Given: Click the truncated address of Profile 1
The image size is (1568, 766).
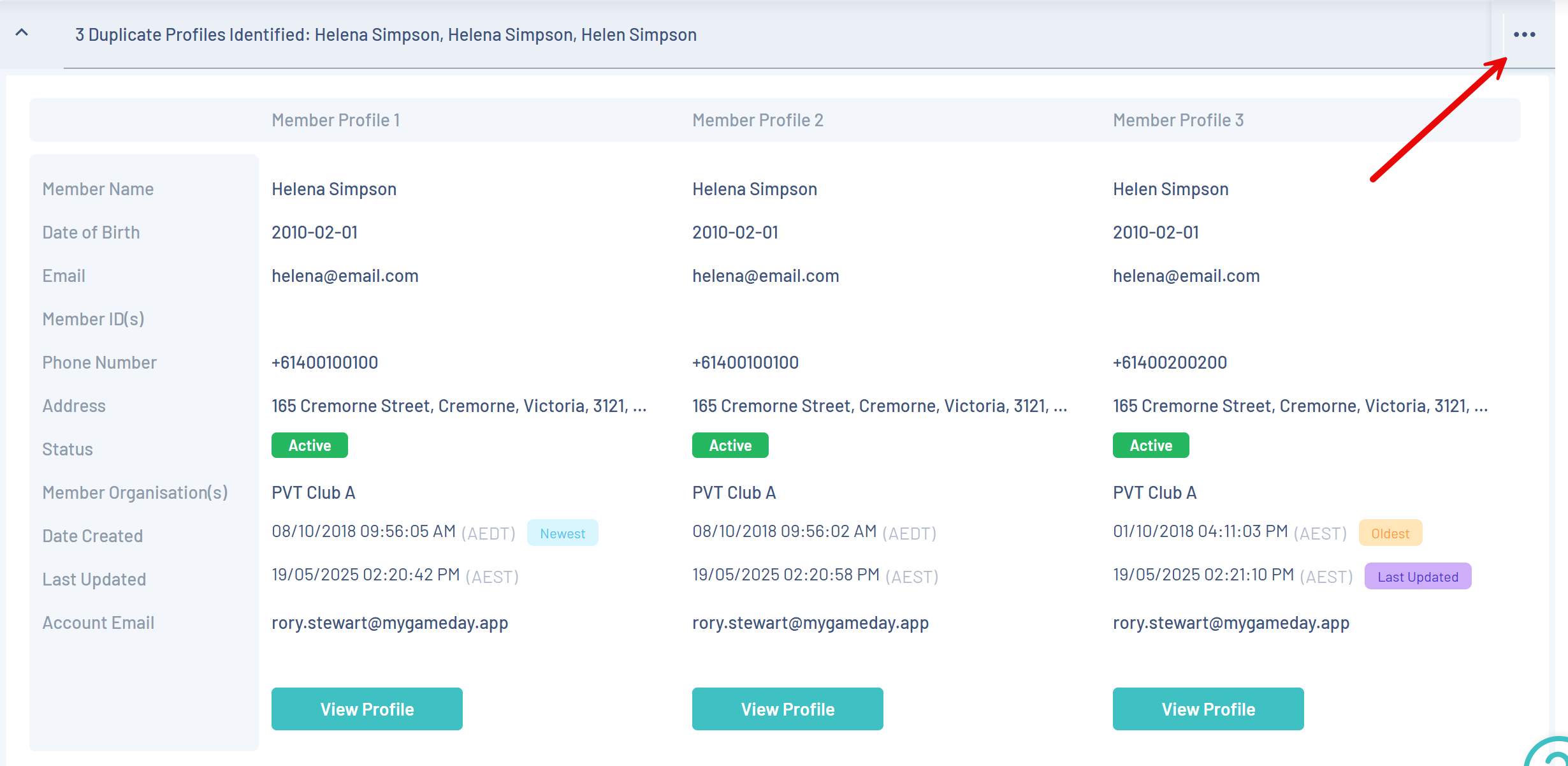Looking at the screenshot, I should pos(459,406).
